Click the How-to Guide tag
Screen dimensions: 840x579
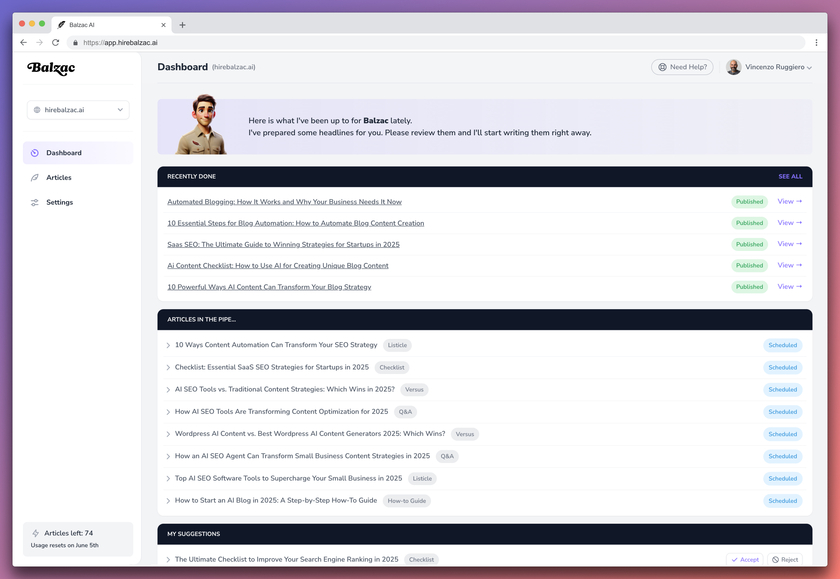[x=407, y=501]
